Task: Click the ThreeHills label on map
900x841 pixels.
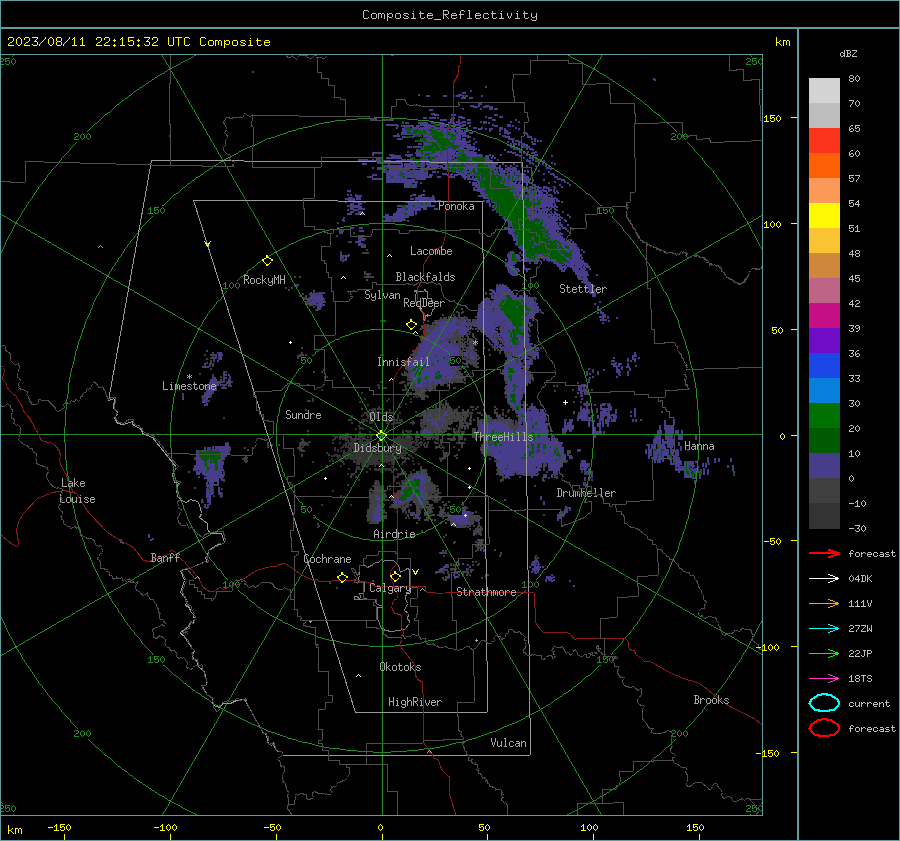Action: [x=503, y=437]
